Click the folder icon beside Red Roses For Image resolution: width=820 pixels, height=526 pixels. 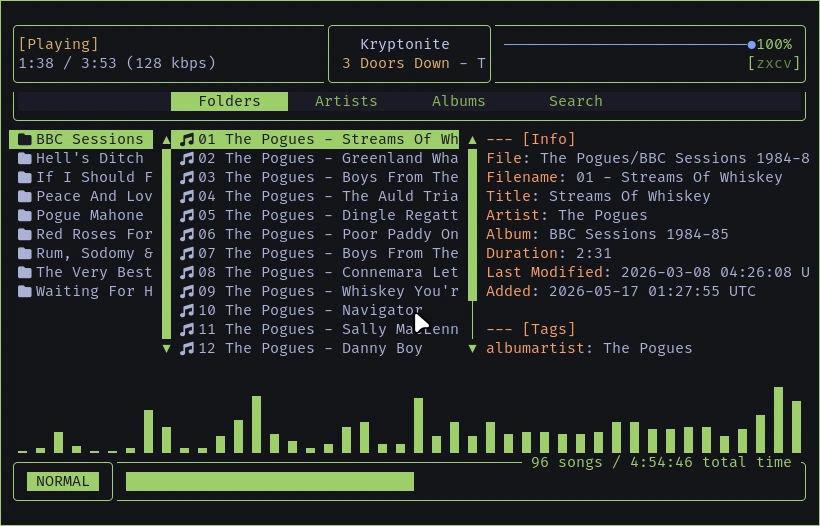tap(25, 234)
